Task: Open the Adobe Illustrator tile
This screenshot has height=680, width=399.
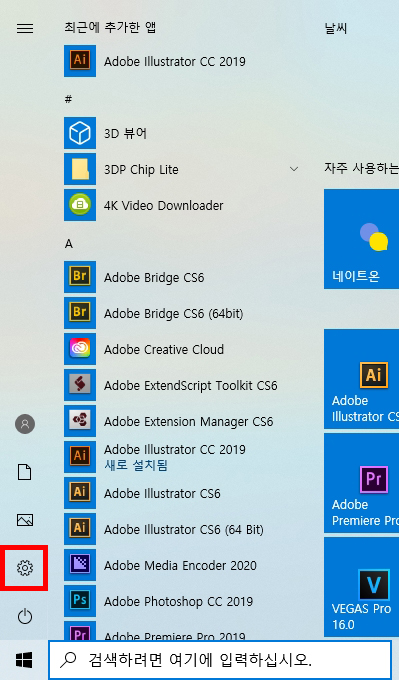Action: [361, 379]
